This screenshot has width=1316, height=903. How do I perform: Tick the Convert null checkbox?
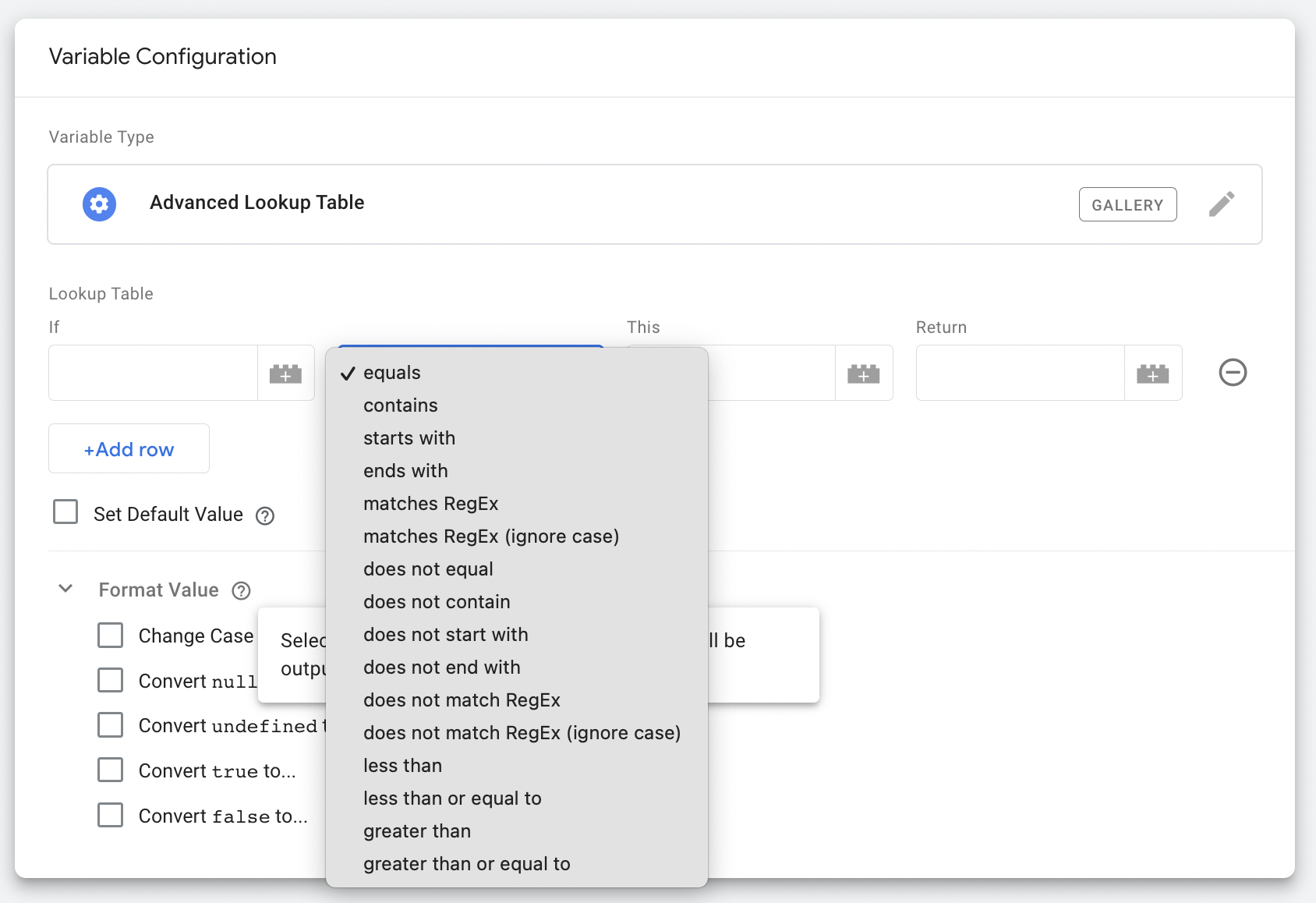tap(111, 680)
